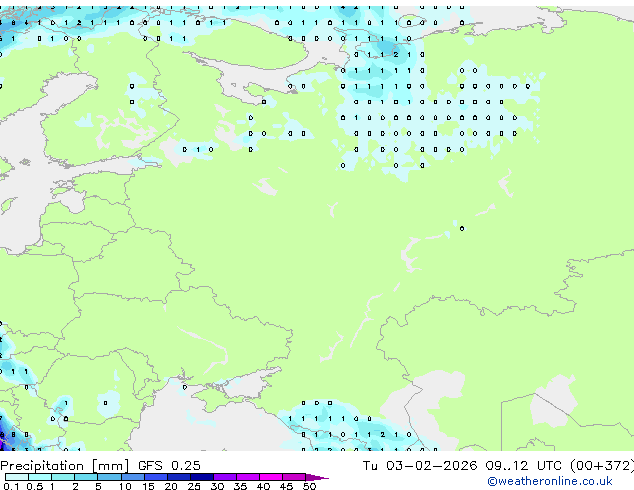
Task: Click the 'Tu 03-02-2026' date label
Action: pos(420,466)
